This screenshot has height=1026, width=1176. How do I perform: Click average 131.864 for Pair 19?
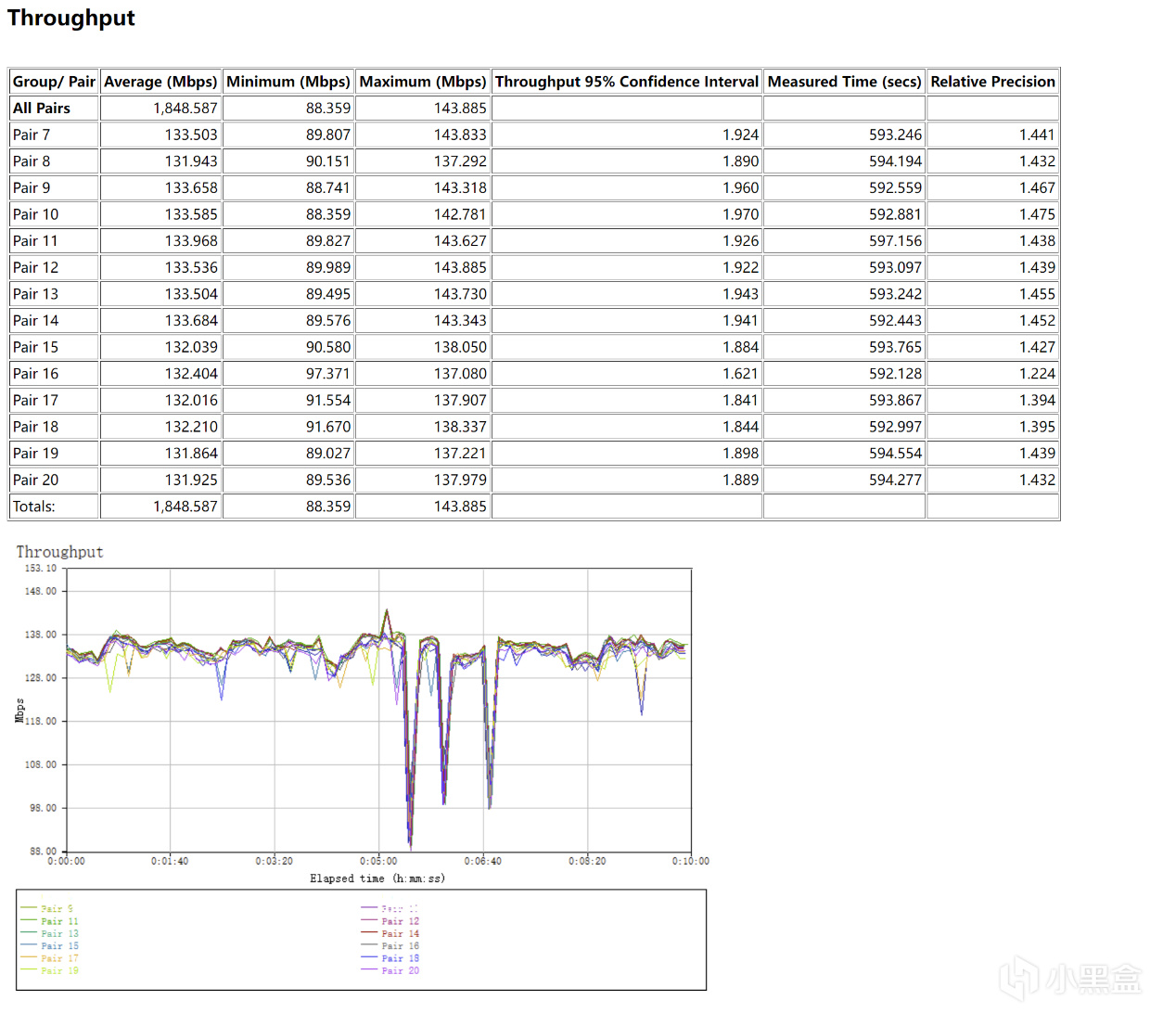point(191,454)
